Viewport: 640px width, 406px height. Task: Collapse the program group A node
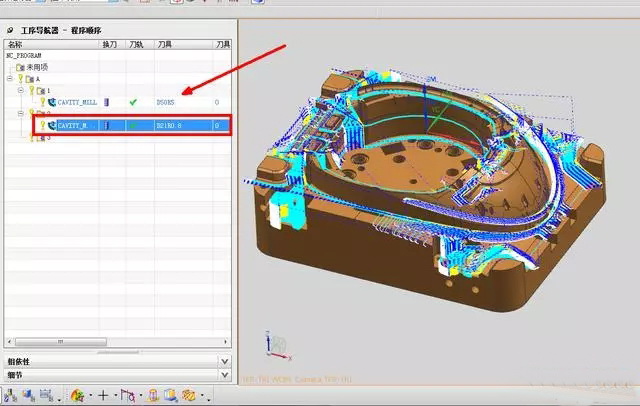click(x=8, y=78)
